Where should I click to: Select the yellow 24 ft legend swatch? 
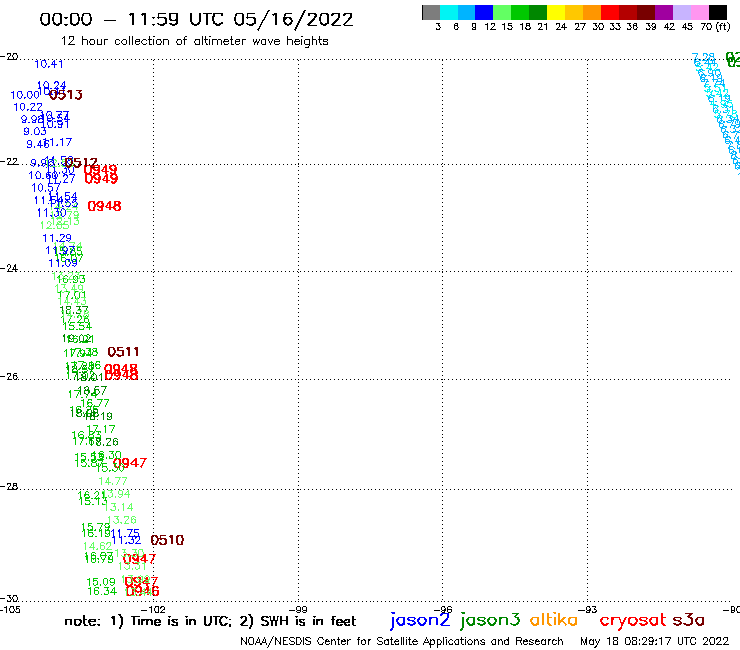pyautogui.click(x=556, y=12)
